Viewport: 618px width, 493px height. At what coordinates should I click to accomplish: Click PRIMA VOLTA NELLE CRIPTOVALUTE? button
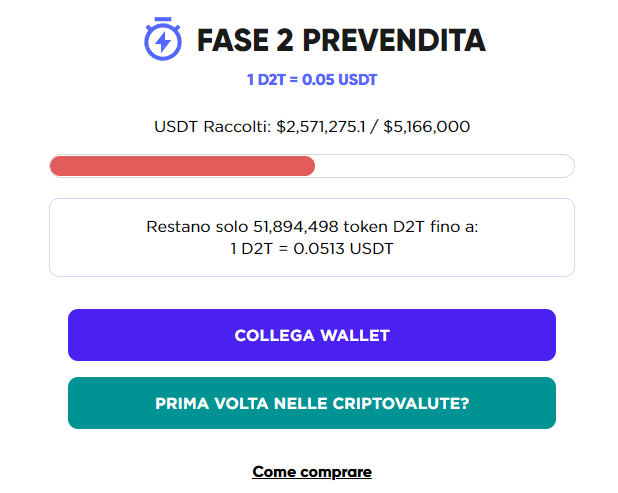(x=312, y=403)
